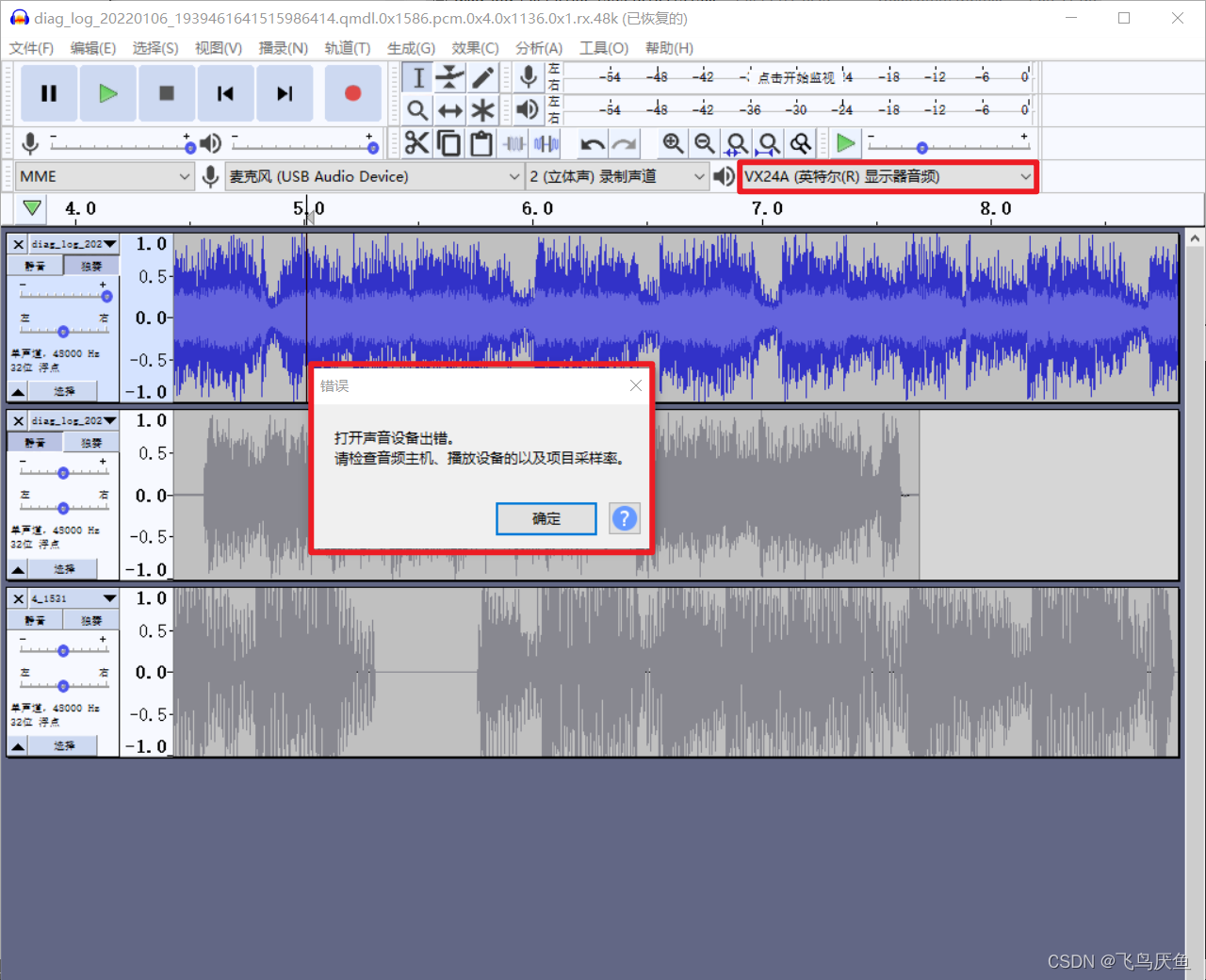This screenshot has height=980, width=1206.
Task: Open the 文件(F) menu
Action: (x=31, y=48)
